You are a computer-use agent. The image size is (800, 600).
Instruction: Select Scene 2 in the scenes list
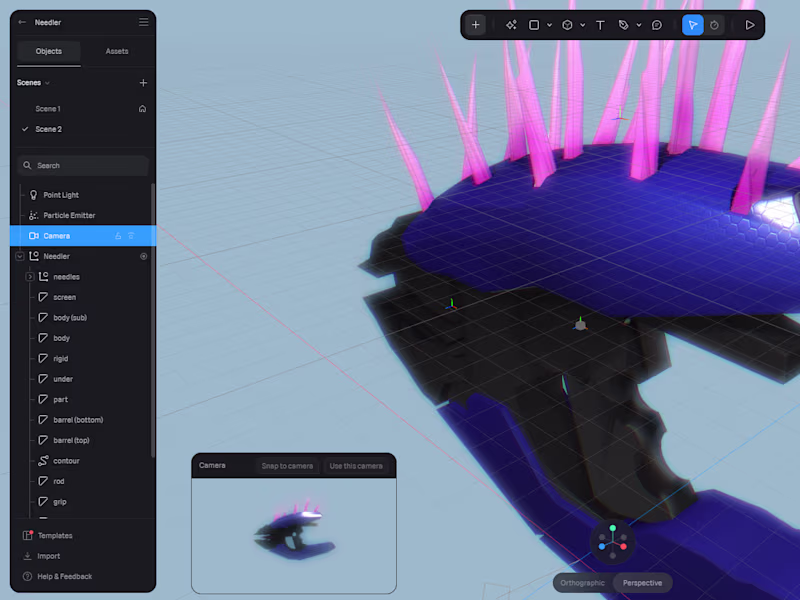[x=48, y=129]
